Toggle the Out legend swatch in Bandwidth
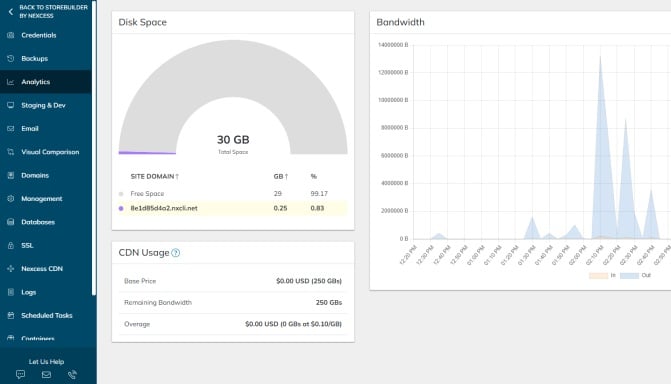671x384 pixels. [629, 275]
